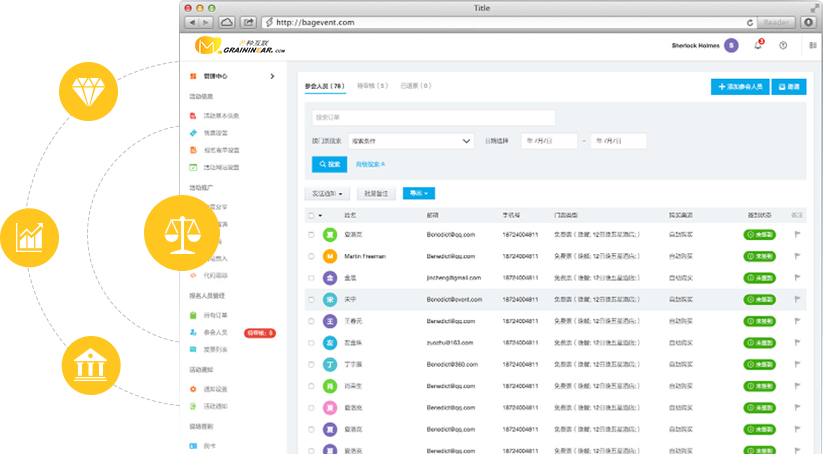This screenshot has height=454, width=823.
Task: Click the Martin Freeman name cell
Action: pos(365,257)
